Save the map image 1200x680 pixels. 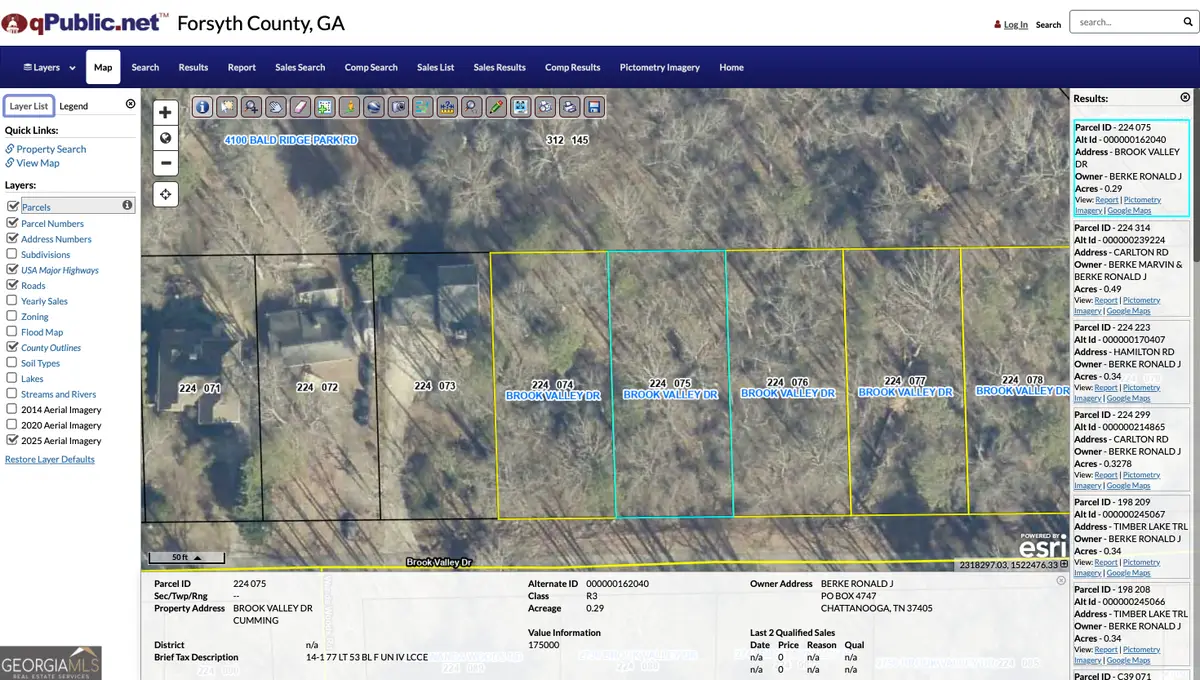coord(594,106)
